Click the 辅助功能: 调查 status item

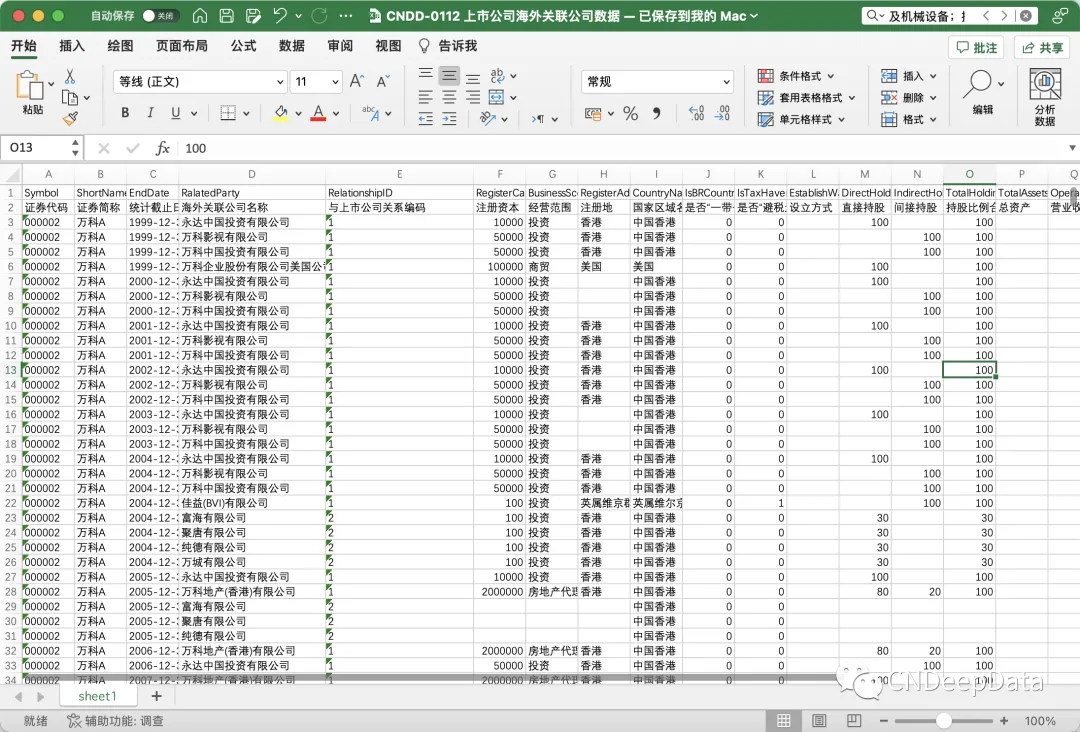(116, 721)
